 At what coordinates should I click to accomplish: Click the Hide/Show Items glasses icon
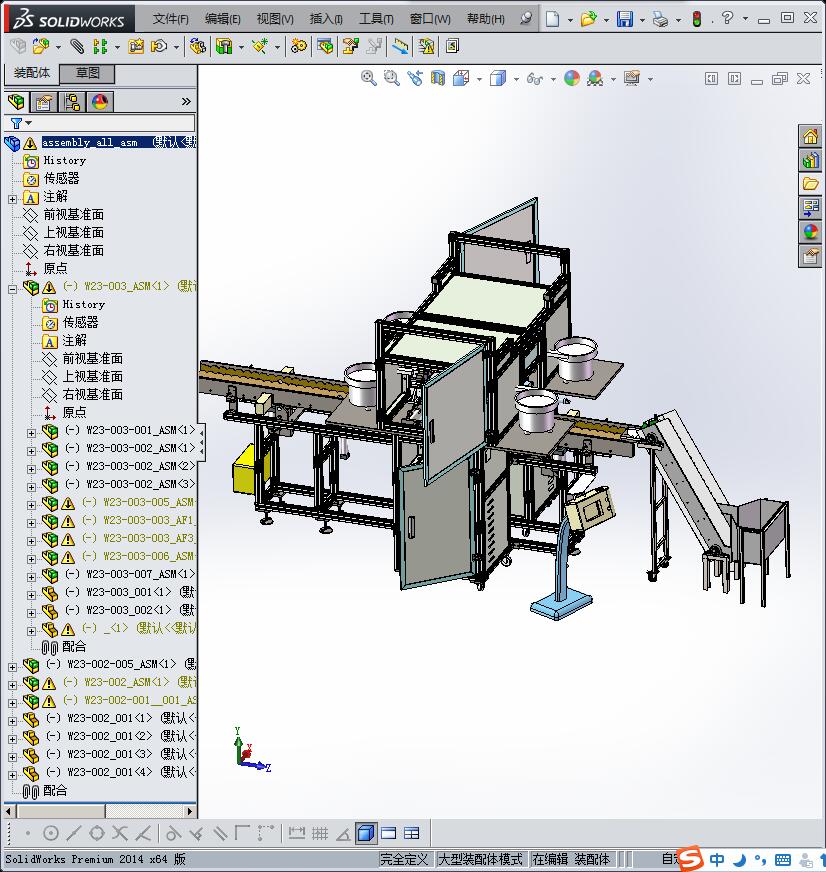[535, 78]
